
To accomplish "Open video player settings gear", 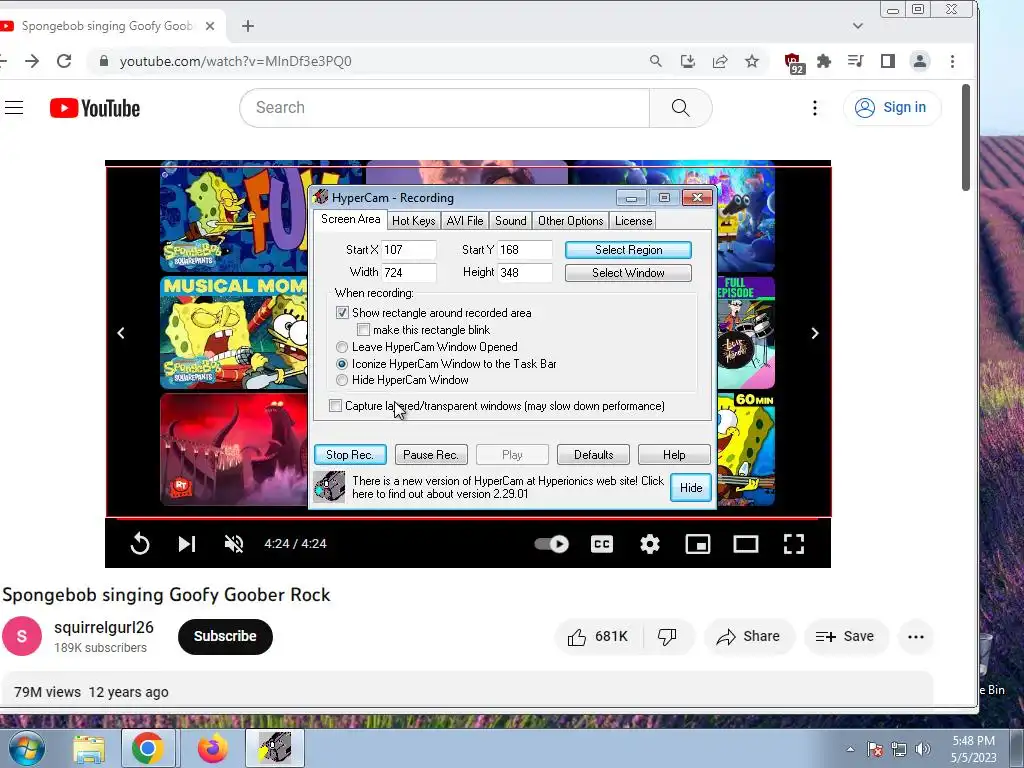I will (650, 543).
